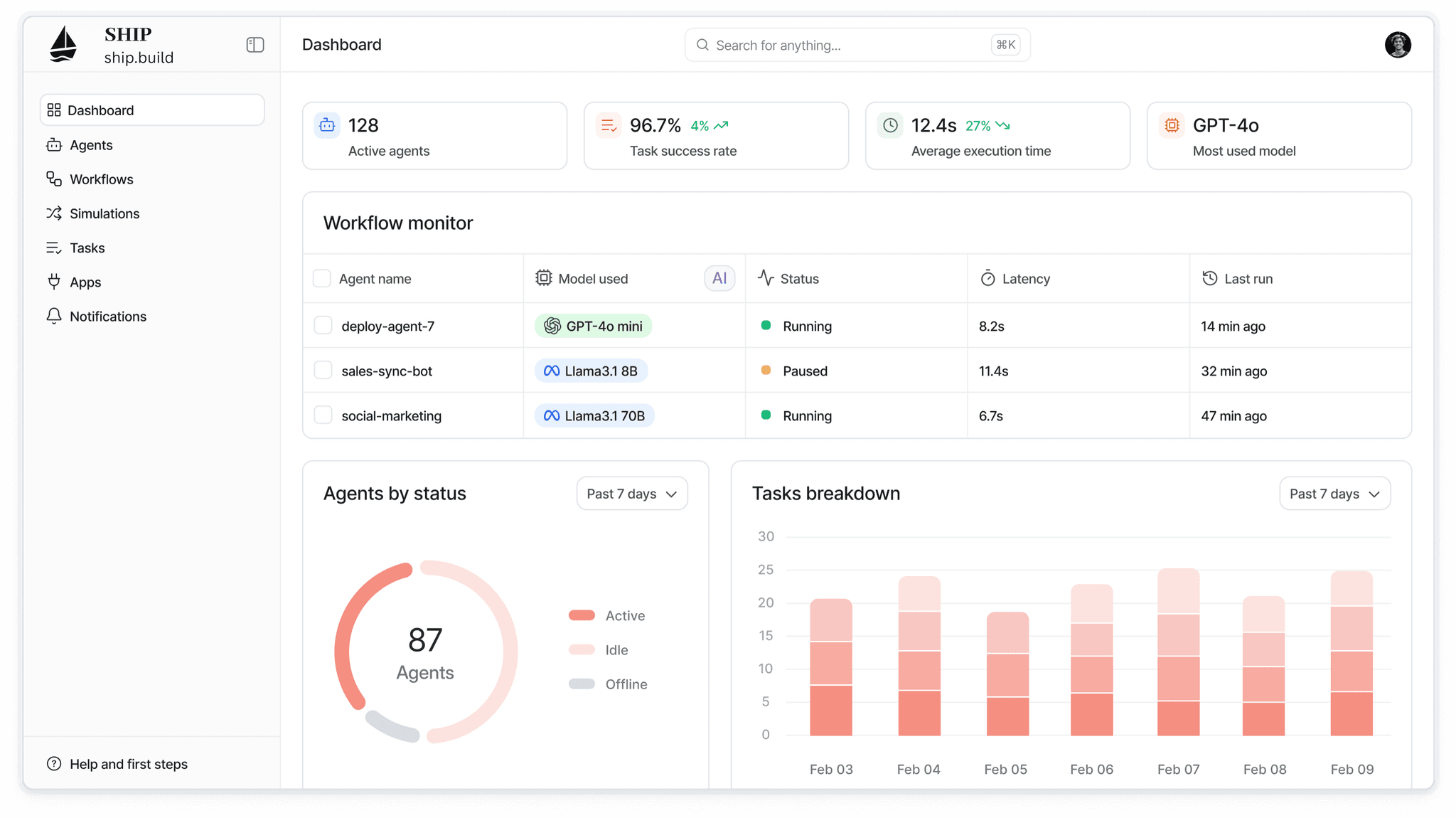
Task: Collapse the sidebar with the panel icon
Action: 255,45
